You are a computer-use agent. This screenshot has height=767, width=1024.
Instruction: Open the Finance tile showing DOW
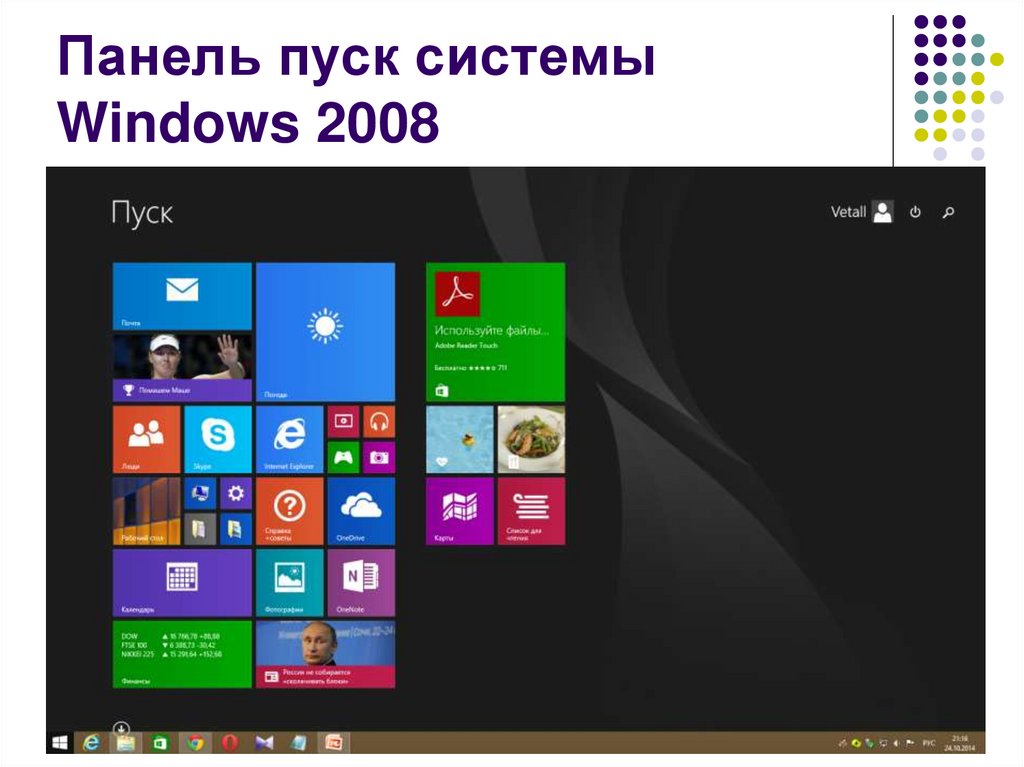click(182, 654)
